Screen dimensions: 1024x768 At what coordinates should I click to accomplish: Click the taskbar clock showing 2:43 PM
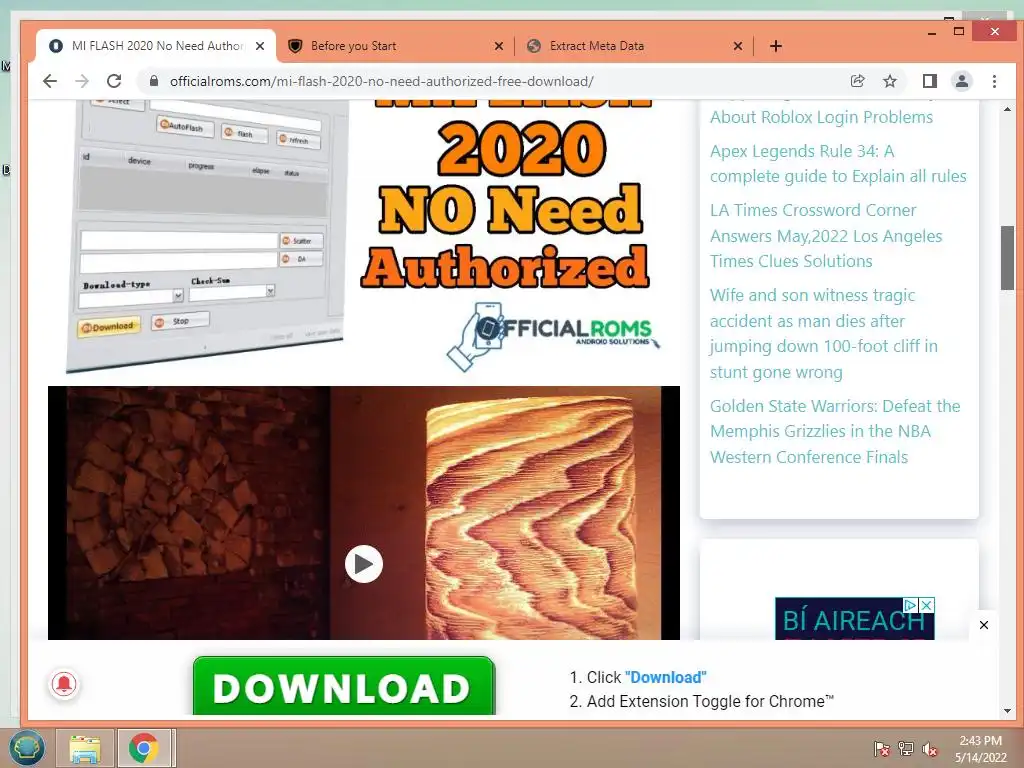coord(980,749)
